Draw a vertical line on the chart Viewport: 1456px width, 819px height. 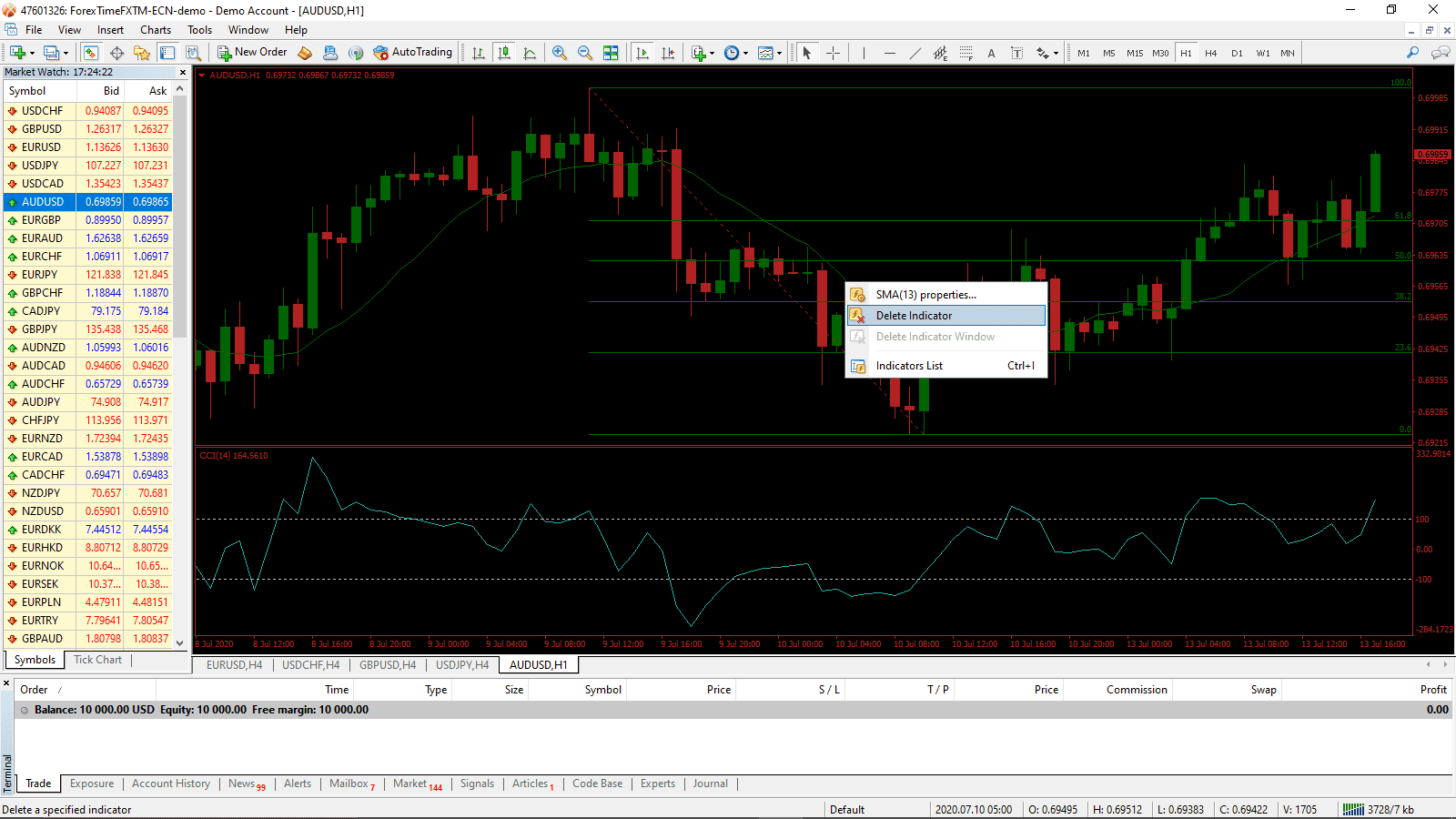coord(863,52)
